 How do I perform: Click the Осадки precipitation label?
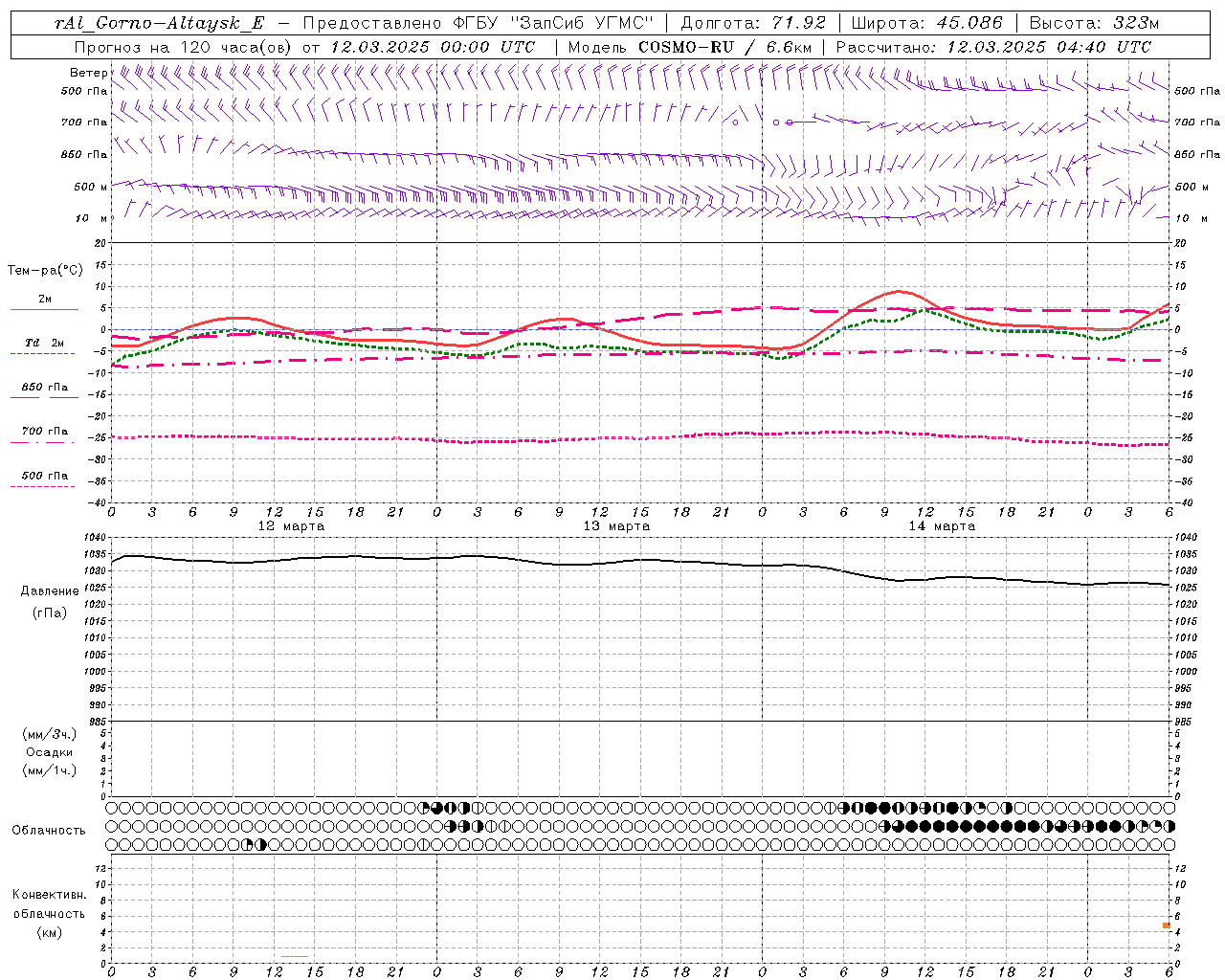coord(50,753)
